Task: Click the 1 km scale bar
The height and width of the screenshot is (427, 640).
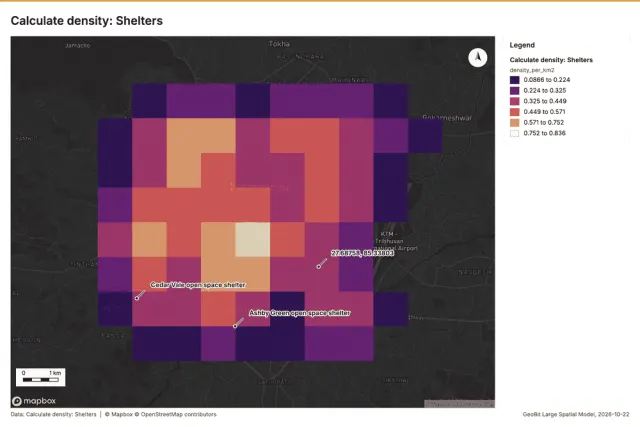Action: [40, 377]
